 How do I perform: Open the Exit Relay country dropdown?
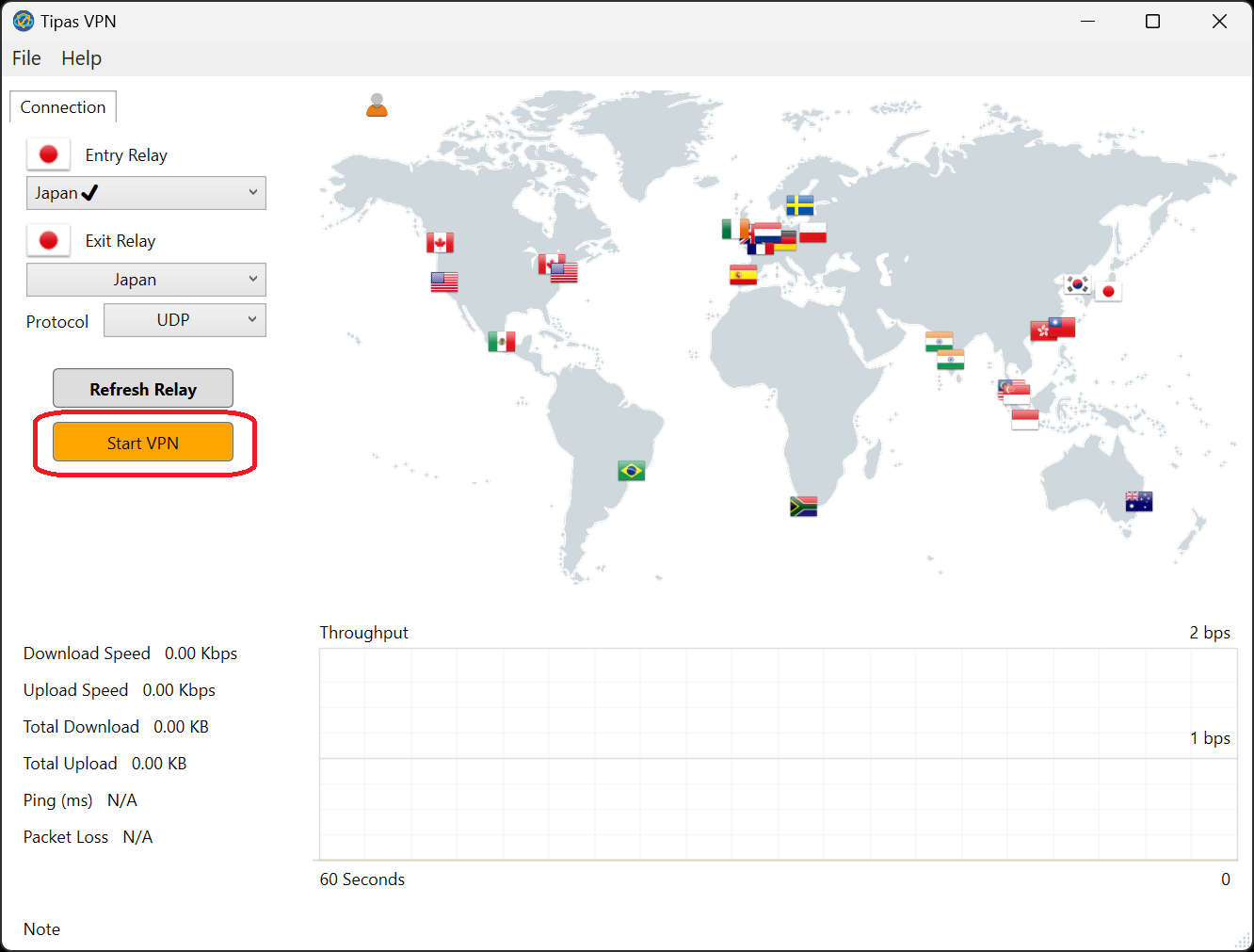[x=146, y=280]
